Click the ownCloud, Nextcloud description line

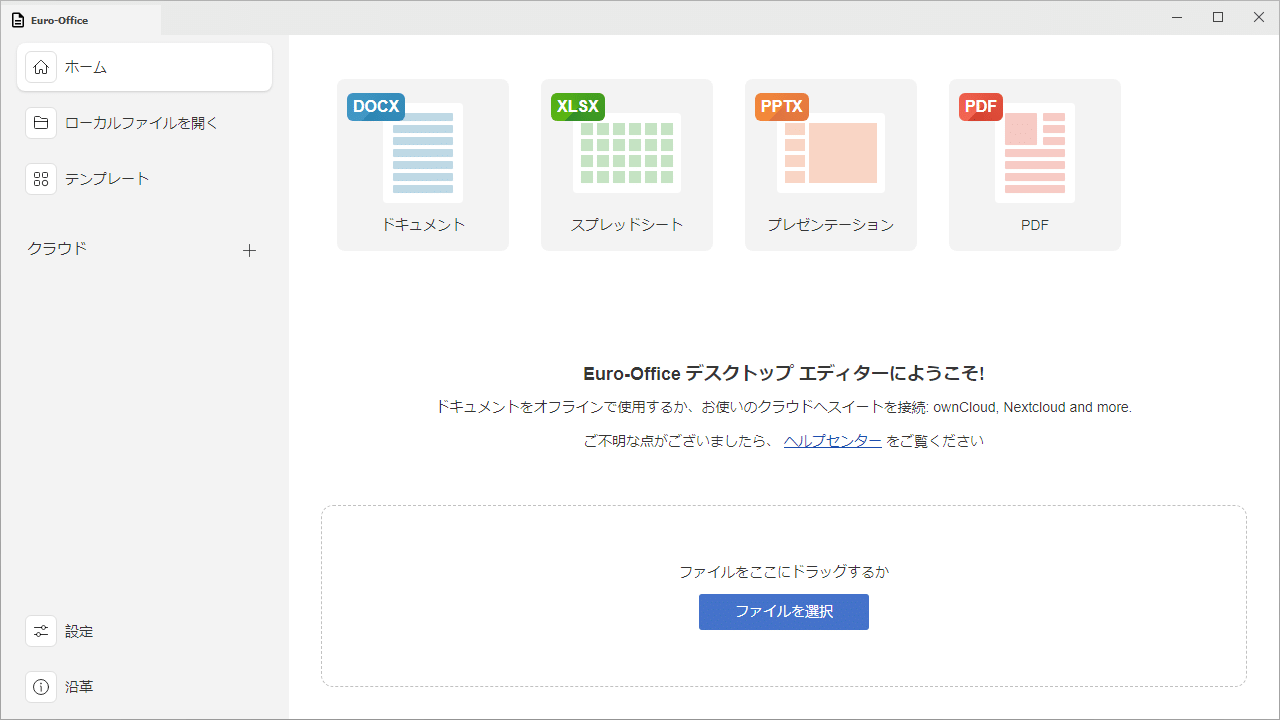pyautogui.click(x=784, y=407)
